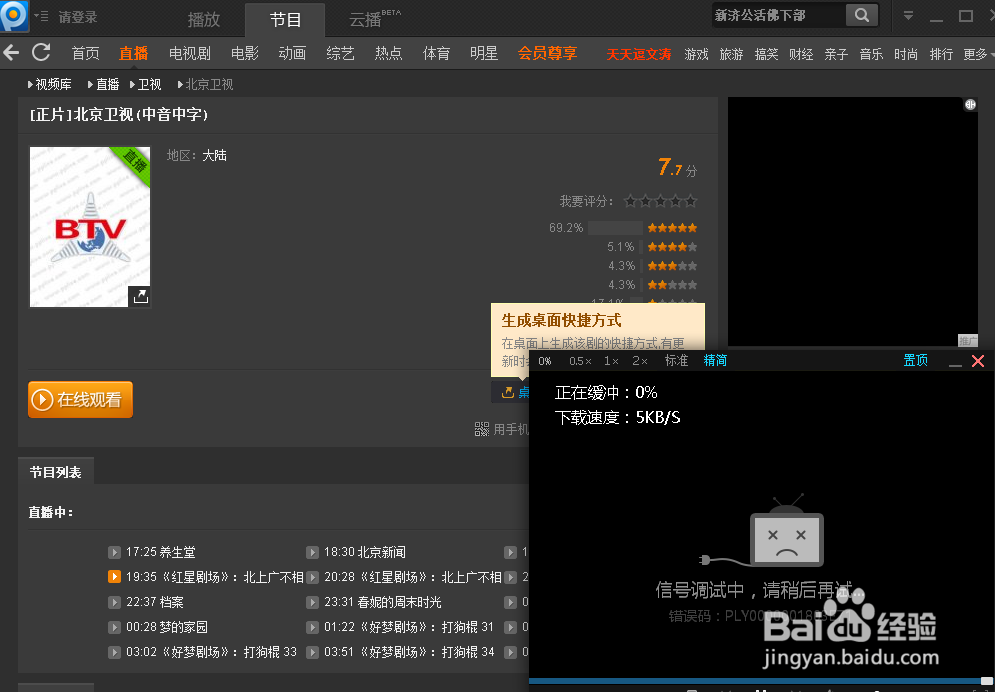The width and height of the screenshot is (995, 692).
Task: Select 2× playback speed
Action: pos(639,360)
